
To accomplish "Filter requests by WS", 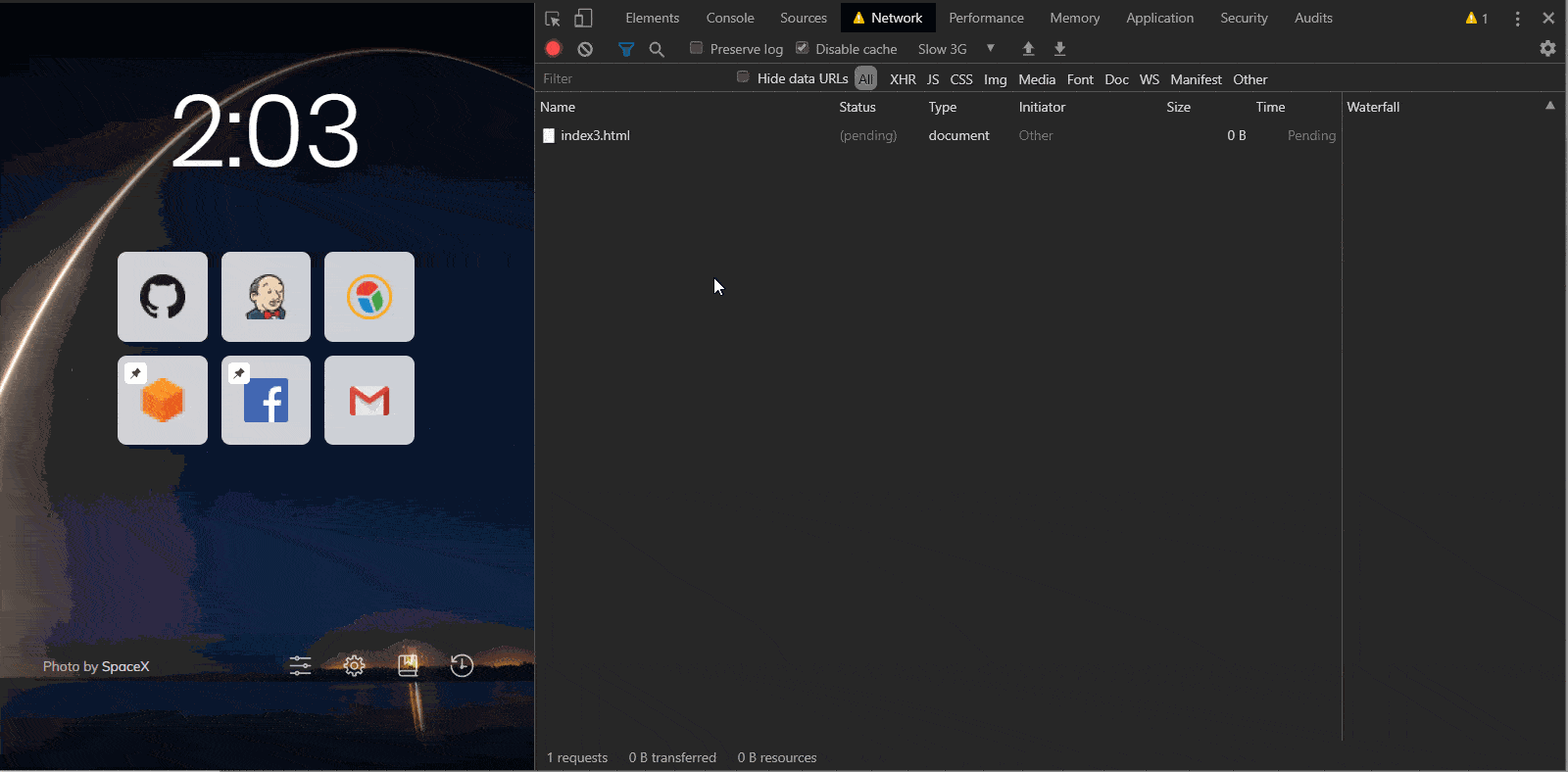I will 1150,79.
